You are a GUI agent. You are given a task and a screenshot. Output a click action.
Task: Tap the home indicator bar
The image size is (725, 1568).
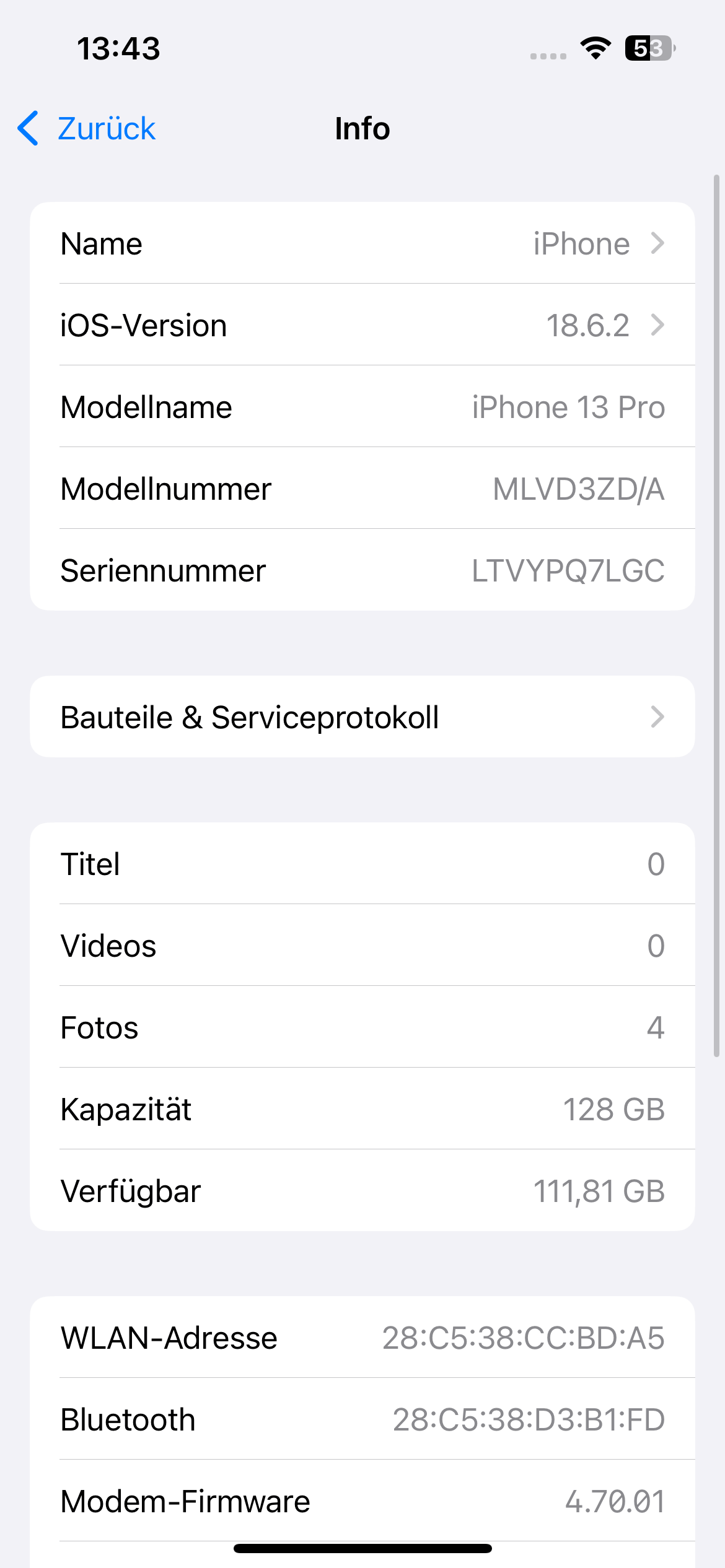[362, 1548]
